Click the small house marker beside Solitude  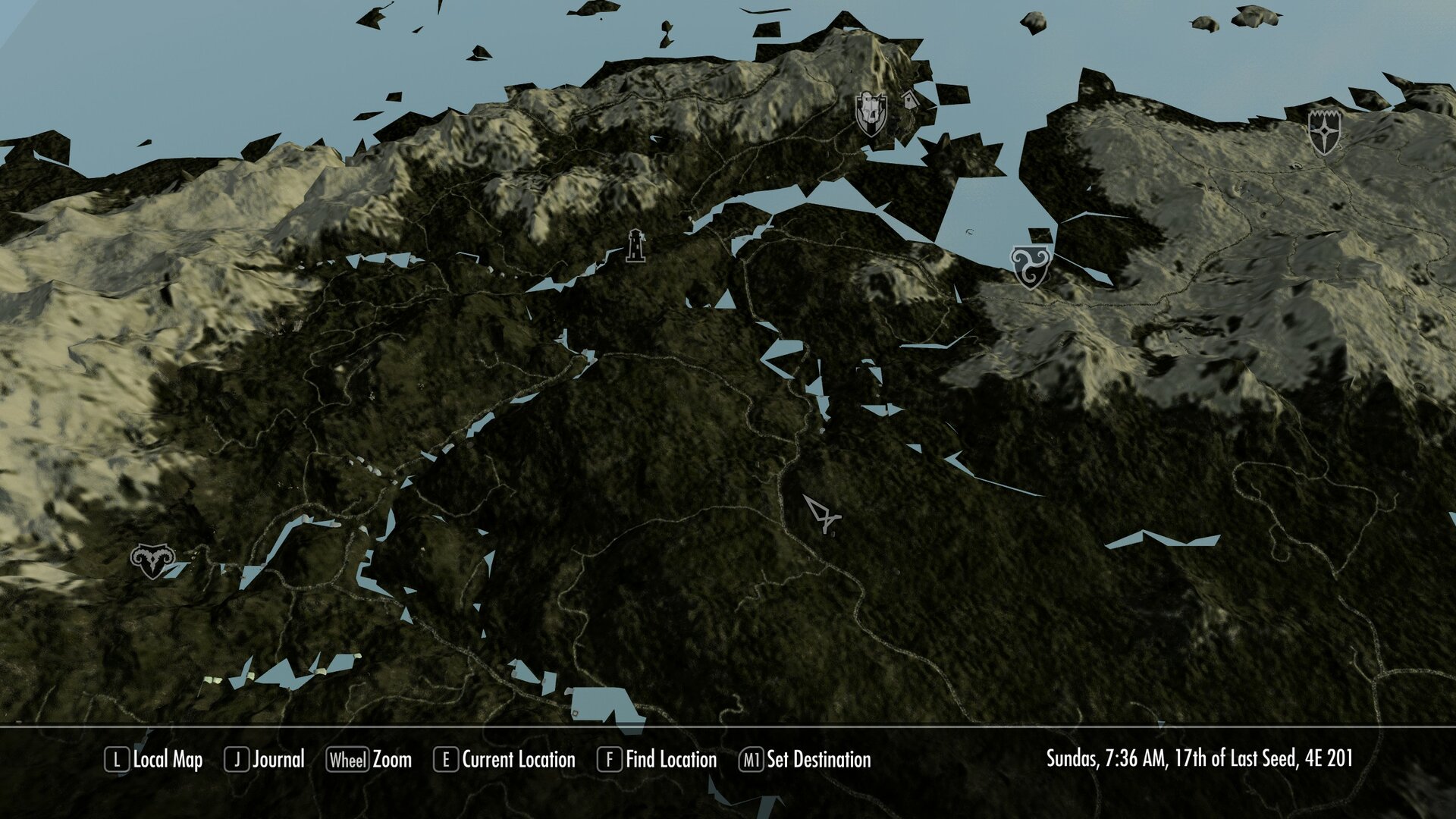coord(908,99)
